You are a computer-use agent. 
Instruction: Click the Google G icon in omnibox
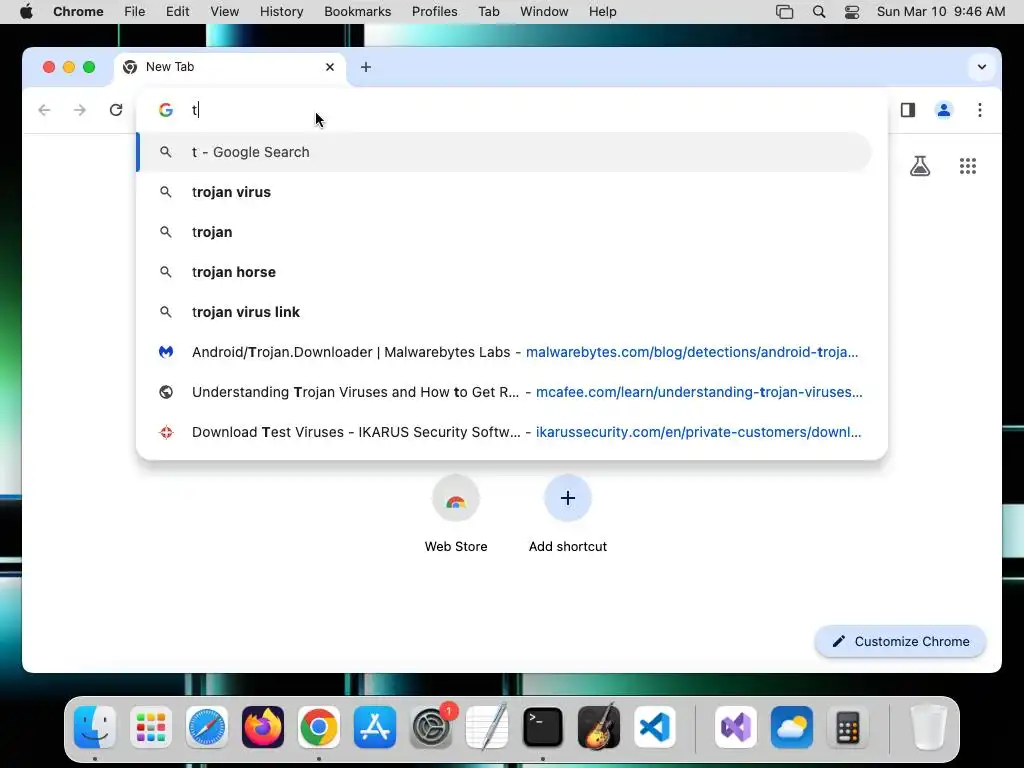click(x=166, y=110)
